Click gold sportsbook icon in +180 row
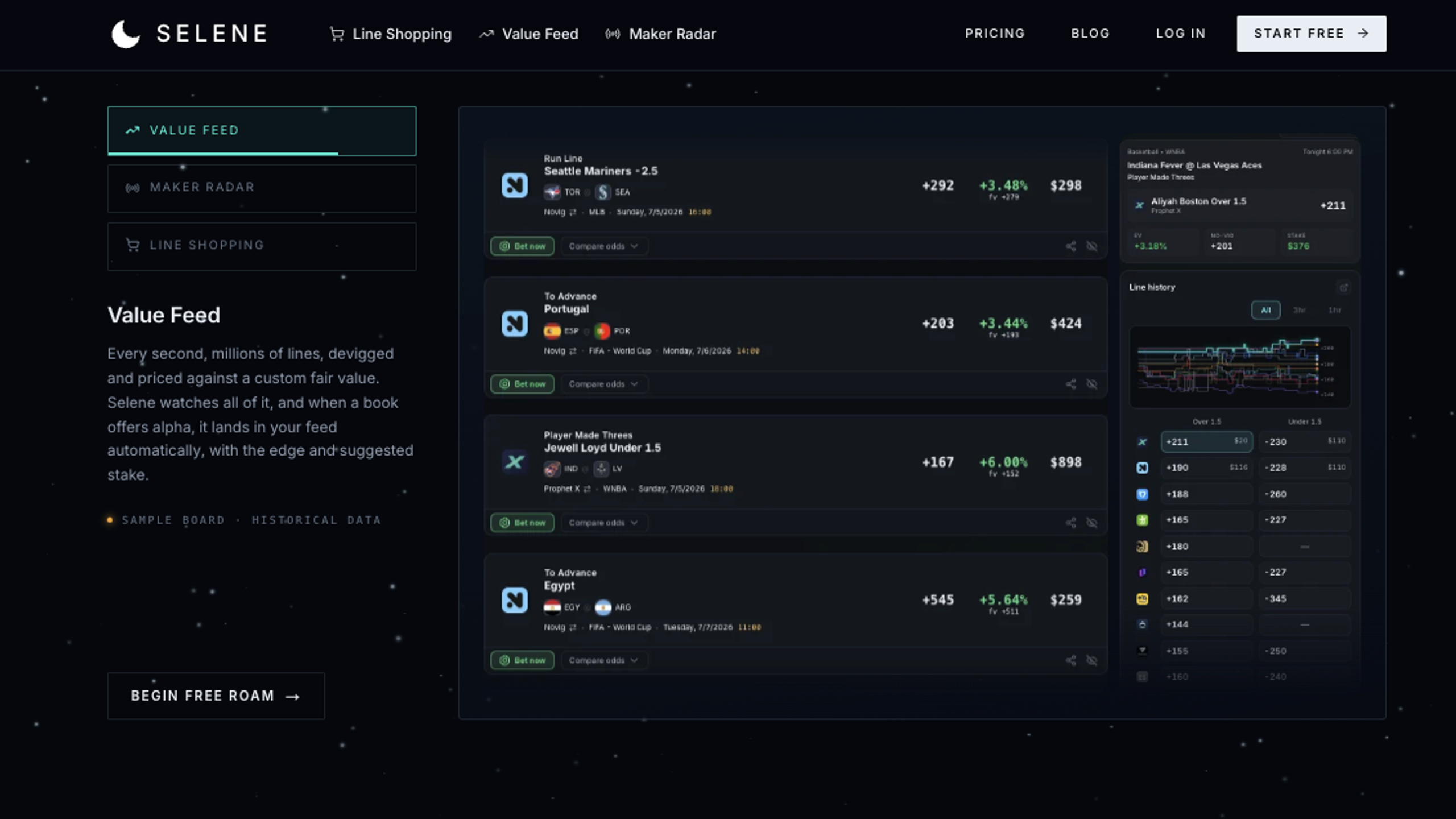The image size is (1456, 819). pyautogui.click(x=1142, y=547)
